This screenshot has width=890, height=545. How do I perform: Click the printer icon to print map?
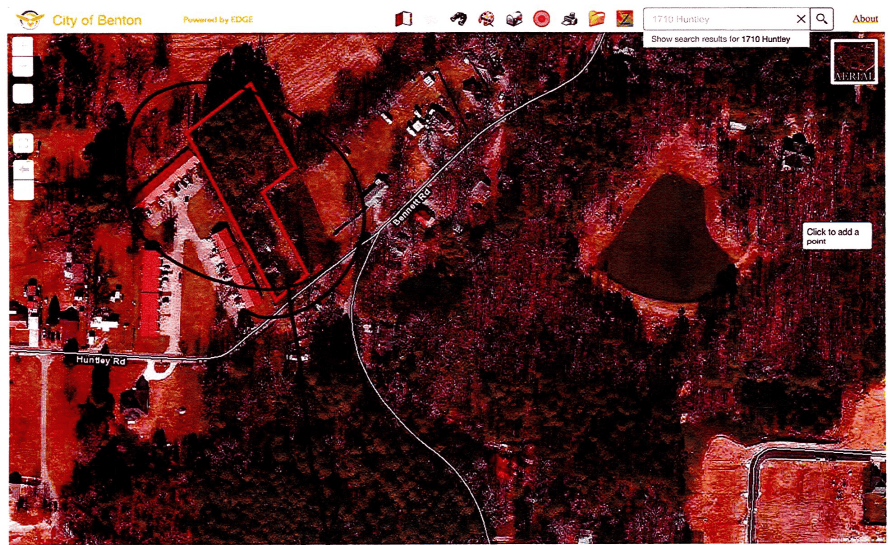(569, 18)
